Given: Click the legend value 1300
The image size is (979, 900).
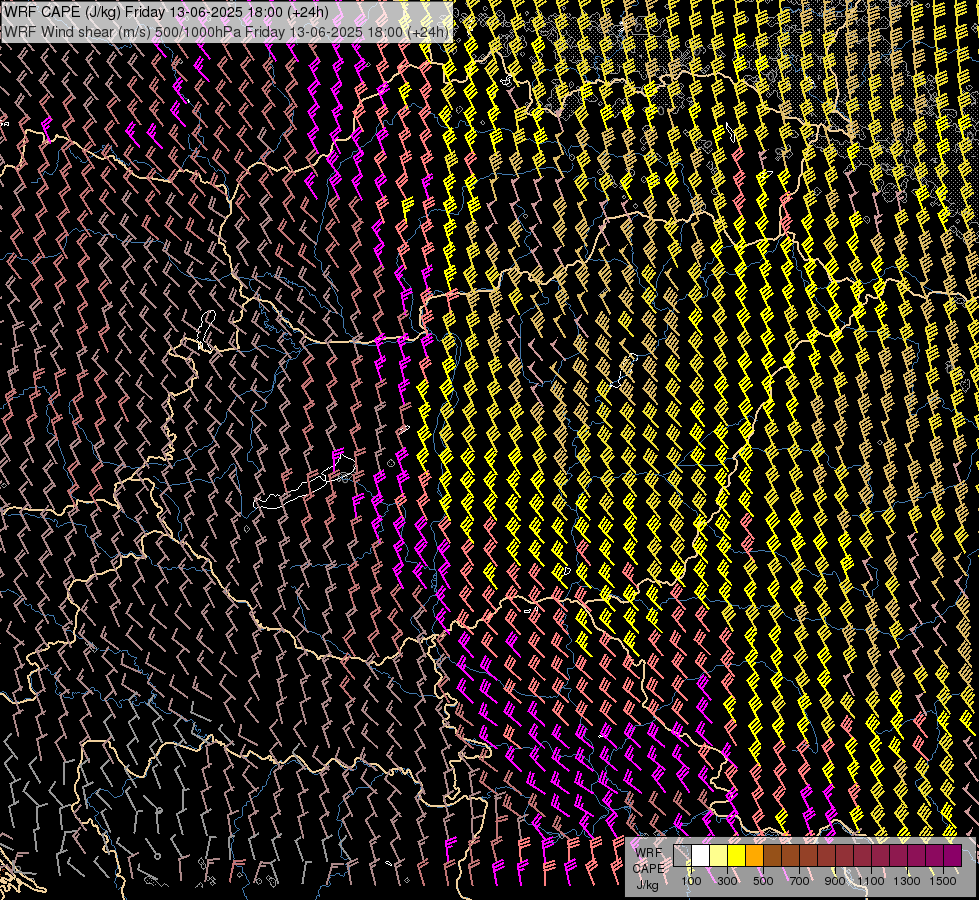Looking at the screenshot, I should pos(907,881).
